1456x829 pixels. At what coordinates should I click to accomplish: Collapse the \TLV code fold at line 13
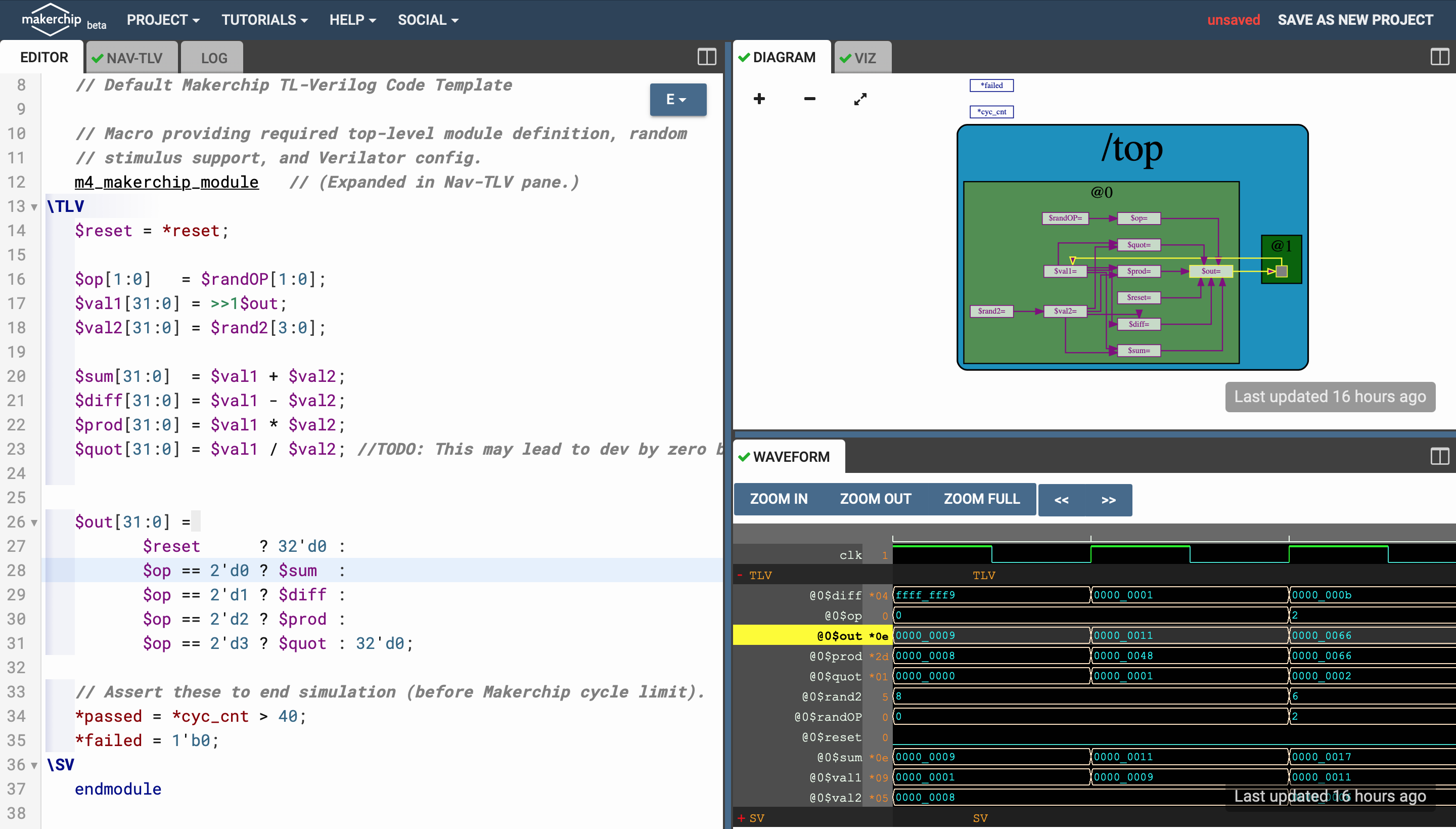click(34, 207)
